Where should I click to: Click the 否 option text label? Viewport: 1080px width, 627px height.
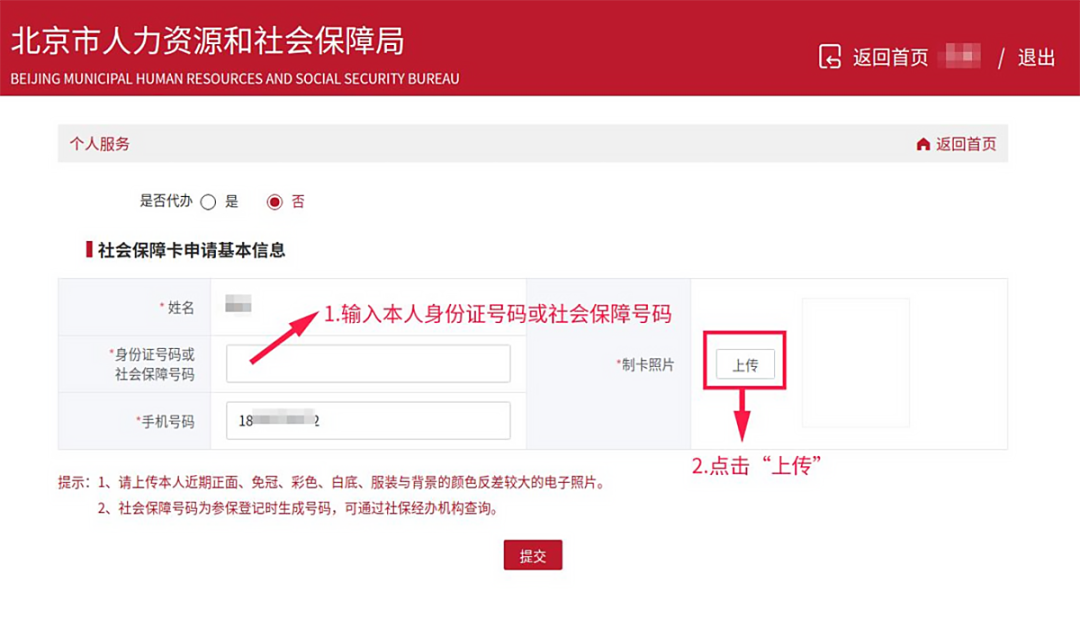[298, 201]
